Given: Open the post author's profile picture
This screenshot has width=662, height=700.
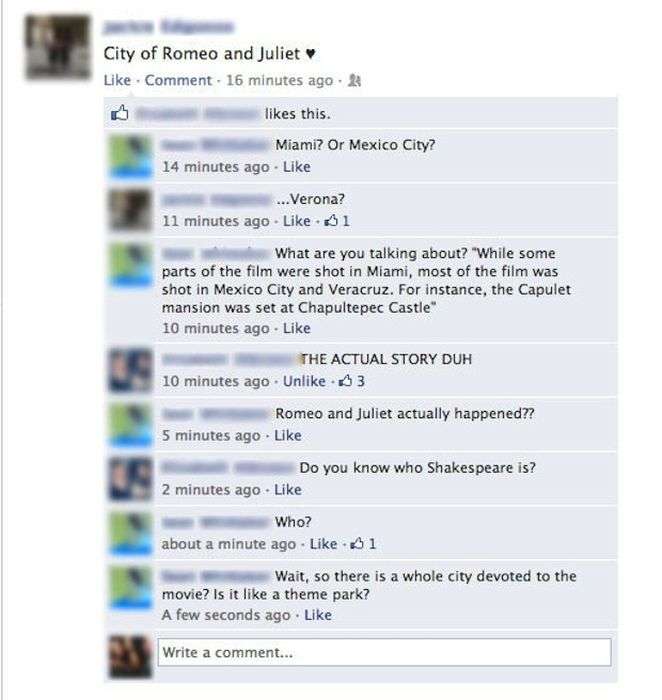Looking at the screenshot, I should pos(58,47).
